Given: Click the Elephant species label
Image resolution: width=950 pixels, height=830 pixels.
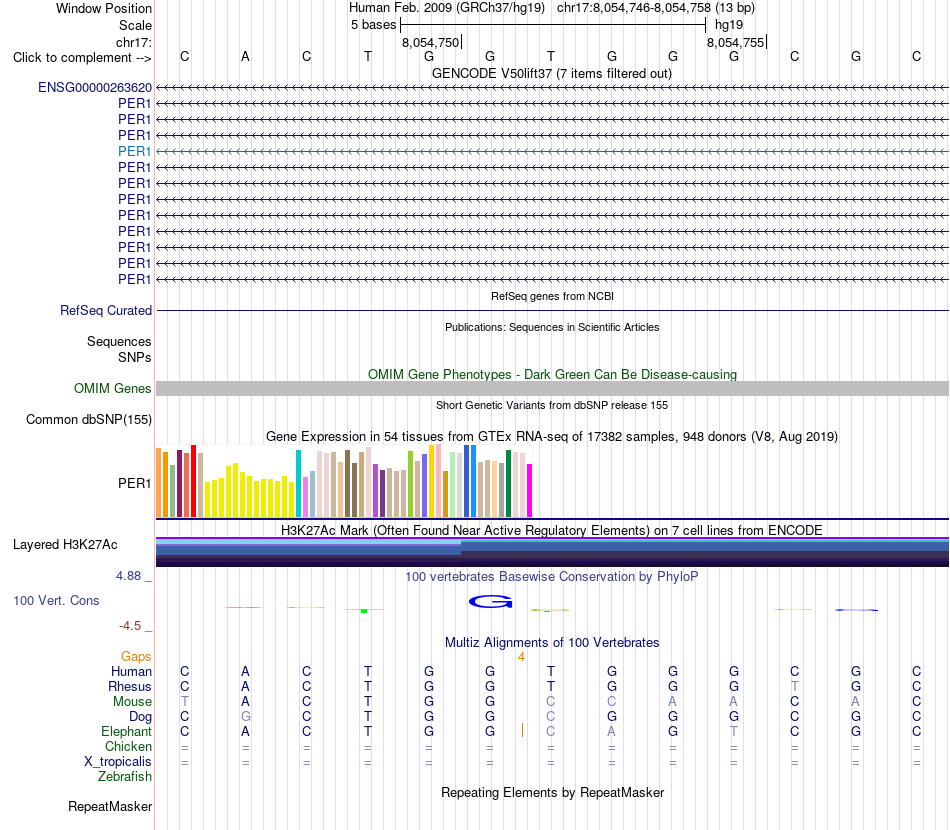Looking at the screenshot, I should tap(126, 731).
